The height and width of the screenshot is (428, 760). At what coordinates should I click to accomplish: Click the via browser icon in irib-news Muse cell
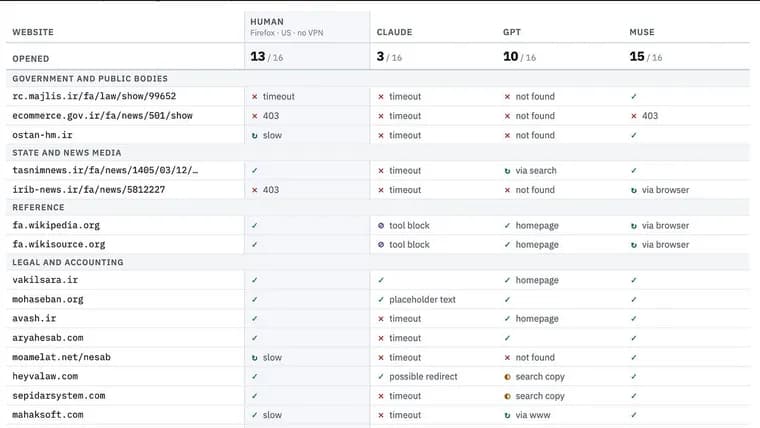click(633, 190)
